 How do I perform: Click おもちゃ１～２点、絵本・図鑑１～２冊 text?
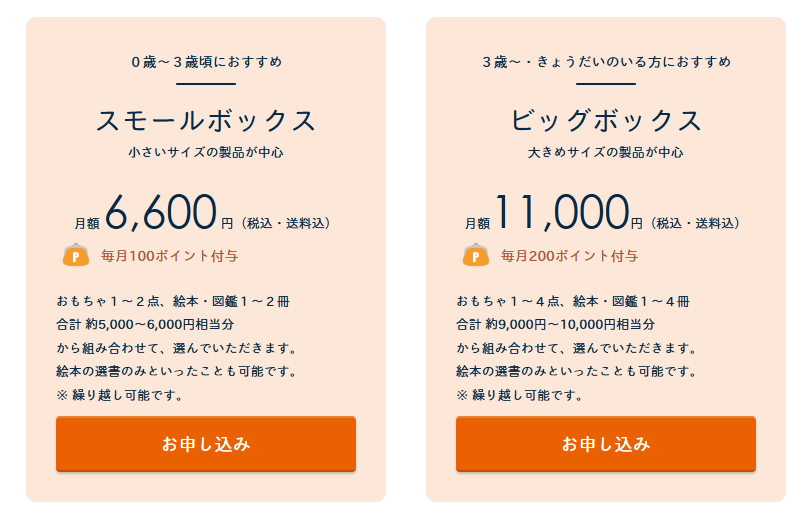(x=173, y=301)
